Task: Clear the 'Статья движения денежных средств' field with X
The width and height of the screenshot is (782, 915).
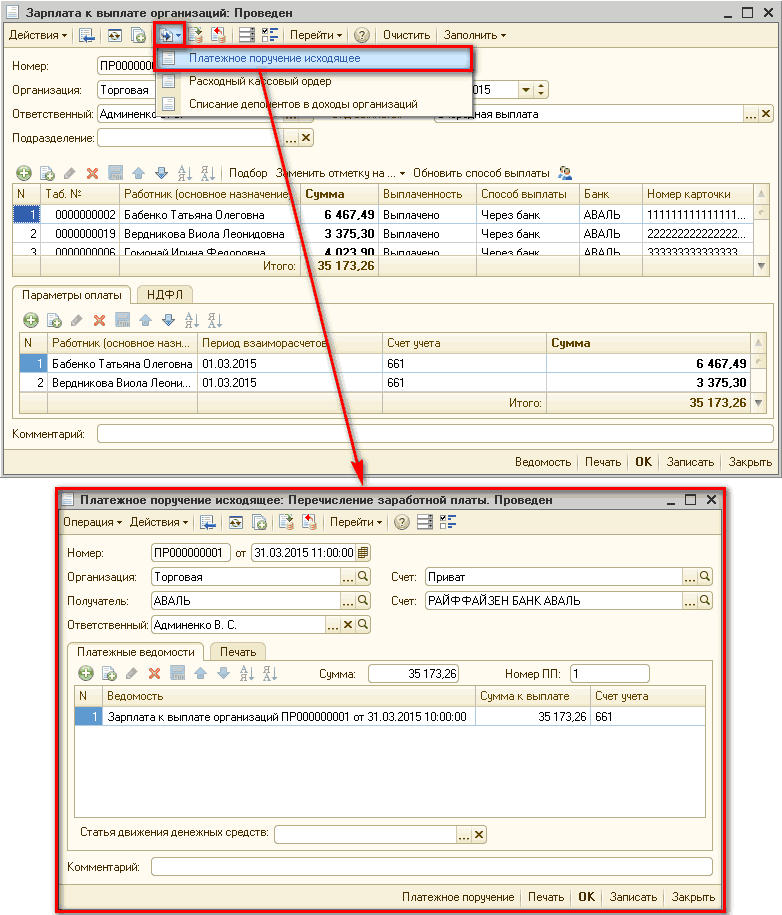Action: 479,835
